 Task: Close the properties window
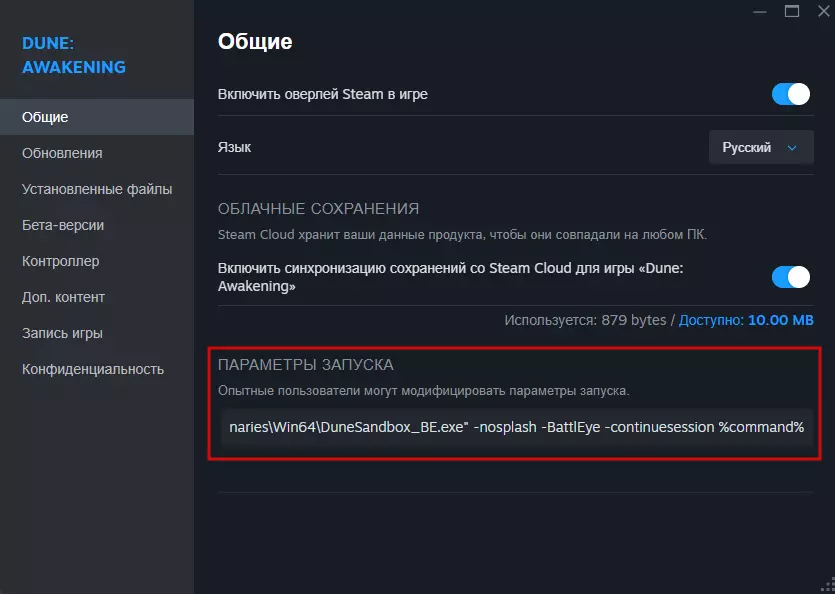pyautogui.click(x=824, y=11)
